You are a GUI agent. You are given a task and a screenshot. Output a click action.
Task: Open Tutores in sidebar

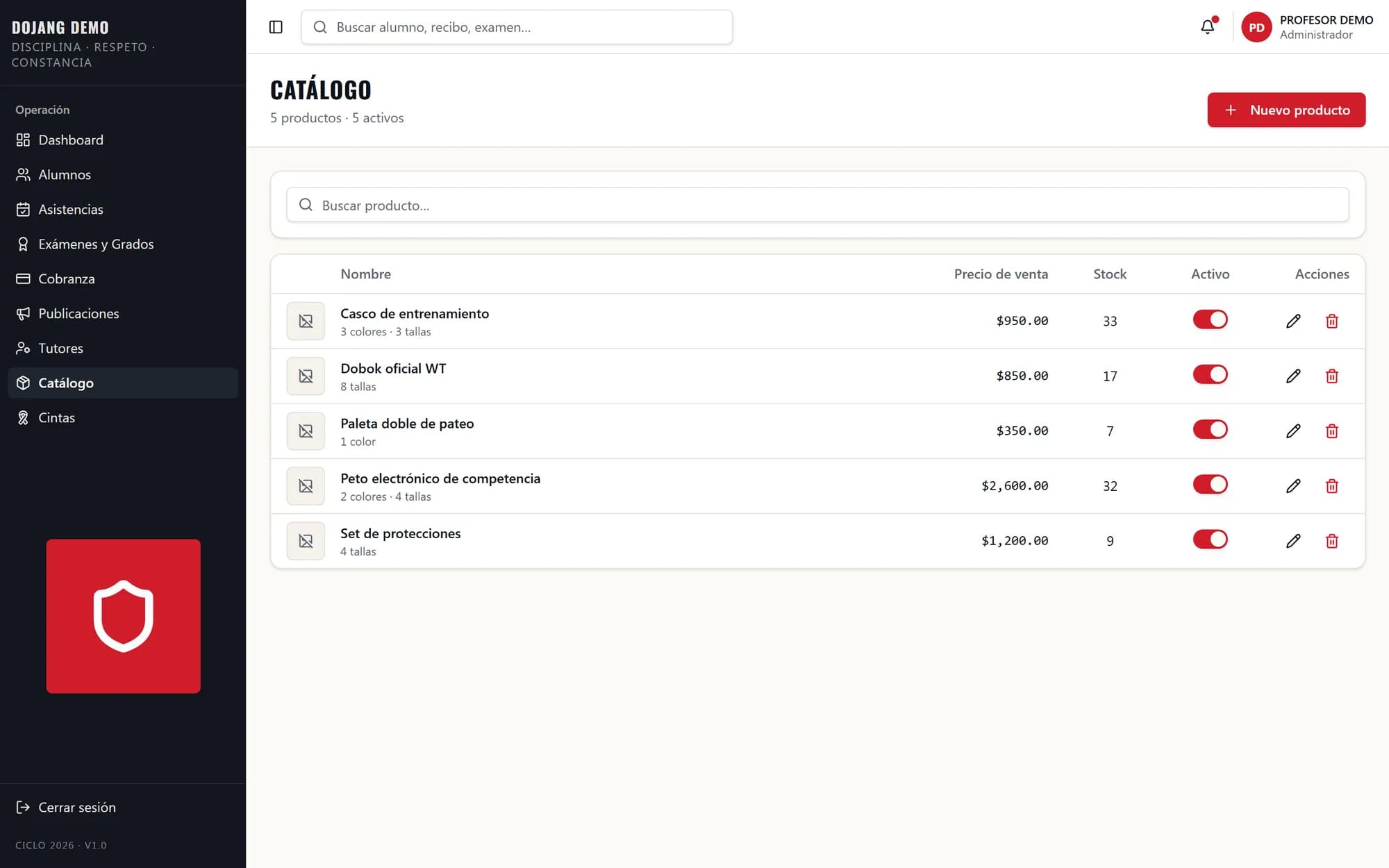[123, 348]
